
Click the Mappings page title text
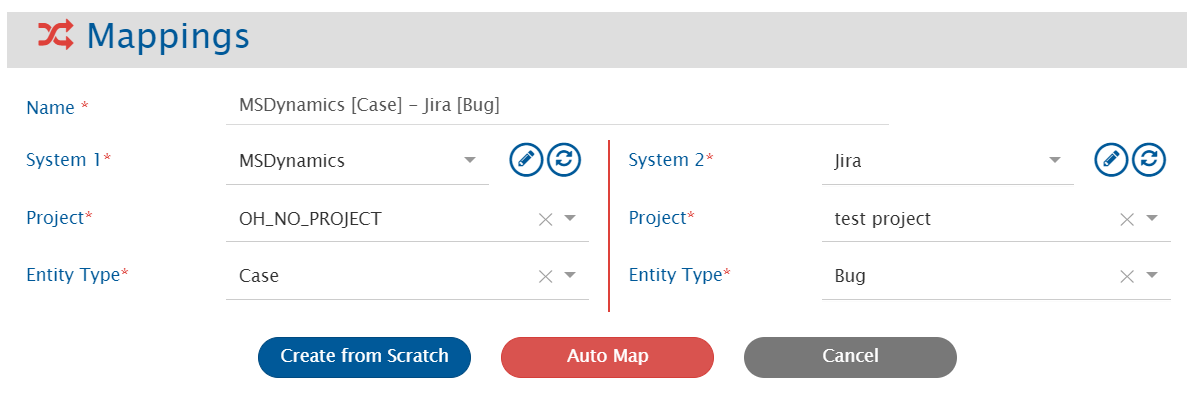(168, 37)
